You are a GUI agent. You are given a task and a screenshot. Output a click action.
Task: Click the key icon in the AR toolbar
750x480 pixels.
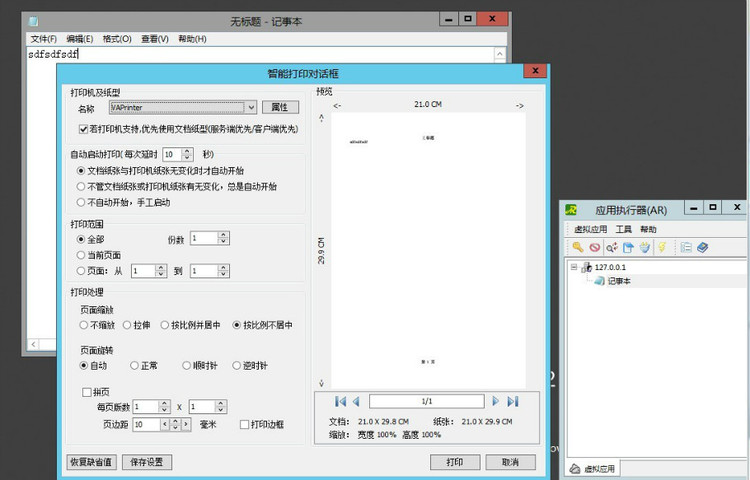coord(577,247)
